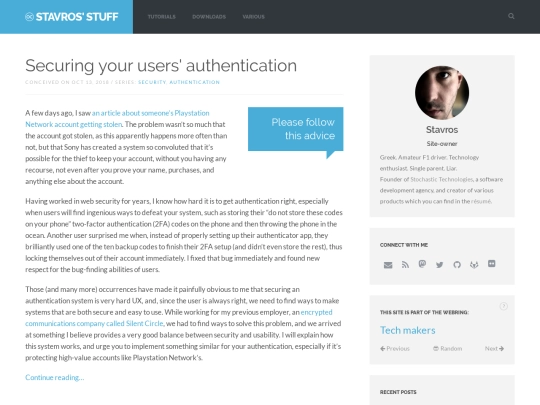Open the Tech makers webring link
This screenshot has width=540, height=405.
tap(408, 330)
